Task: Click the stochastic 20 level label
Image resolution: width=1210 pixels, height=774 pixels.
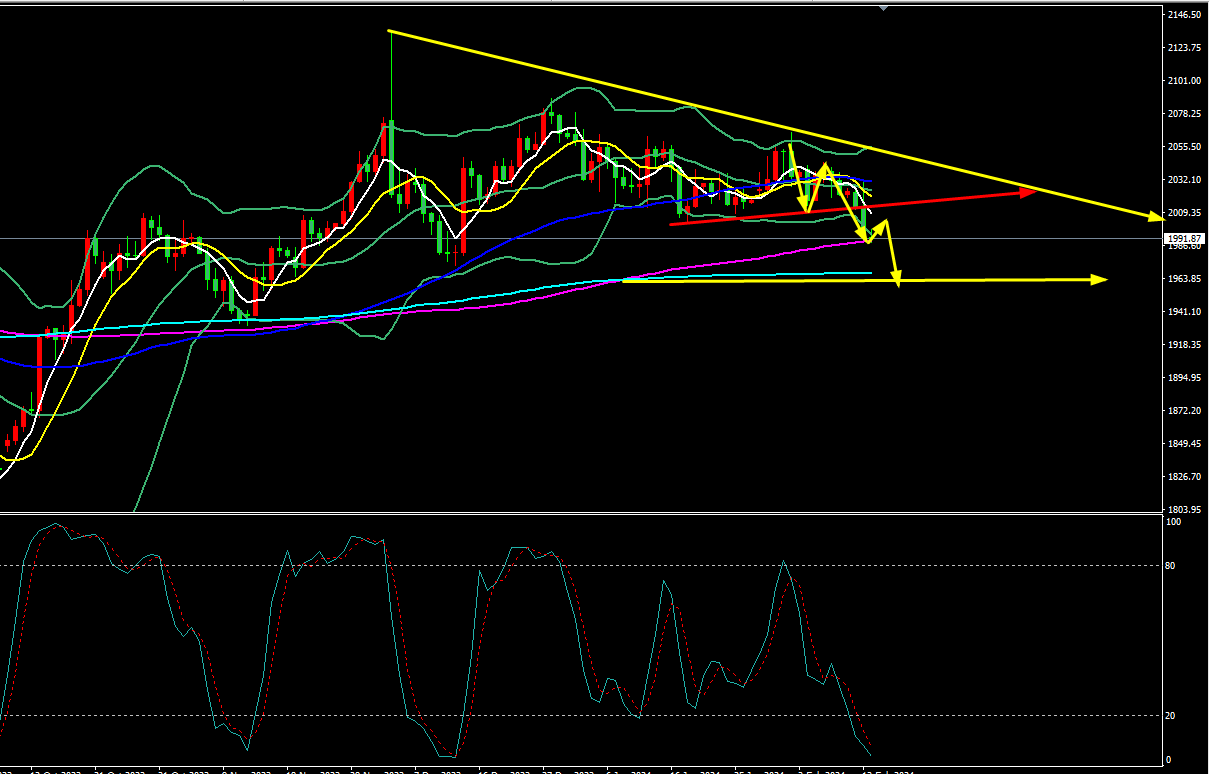Action: click(1173, 716)
